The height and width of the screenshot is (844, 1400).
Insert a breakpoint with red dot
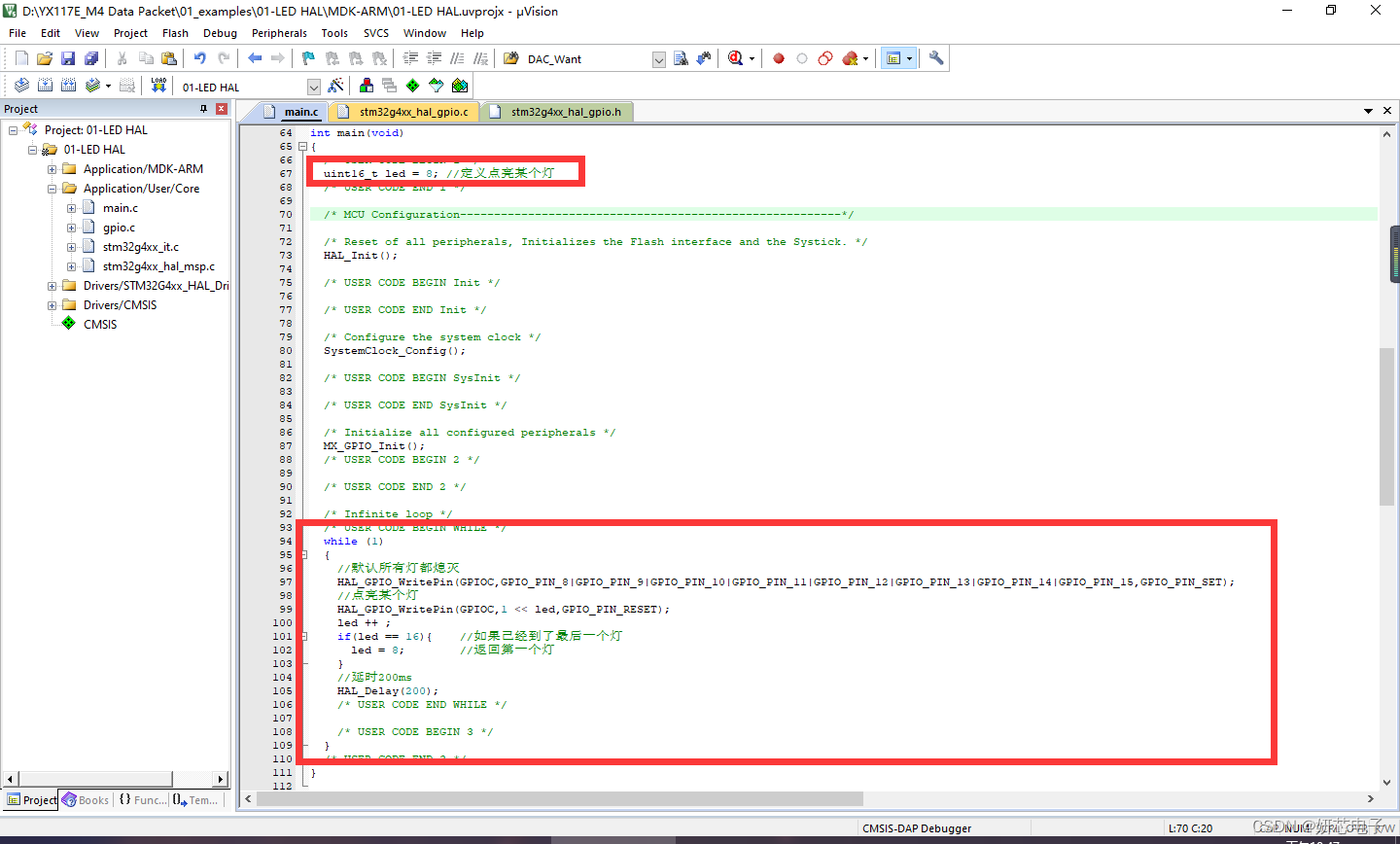point(779,58)
